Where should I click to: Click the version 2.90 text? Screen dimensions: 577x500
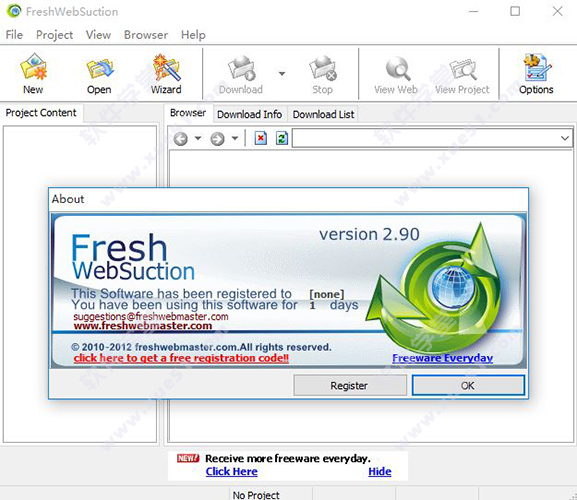369,234
